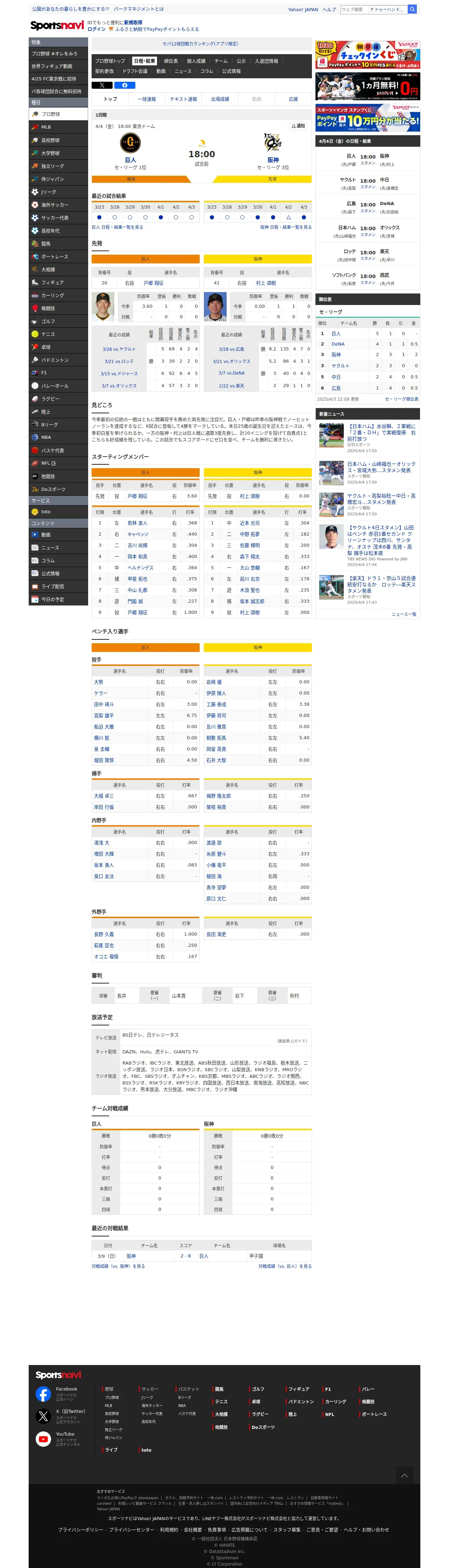
Task: Select the F1 icon in the sidebar
Action: 35,372
